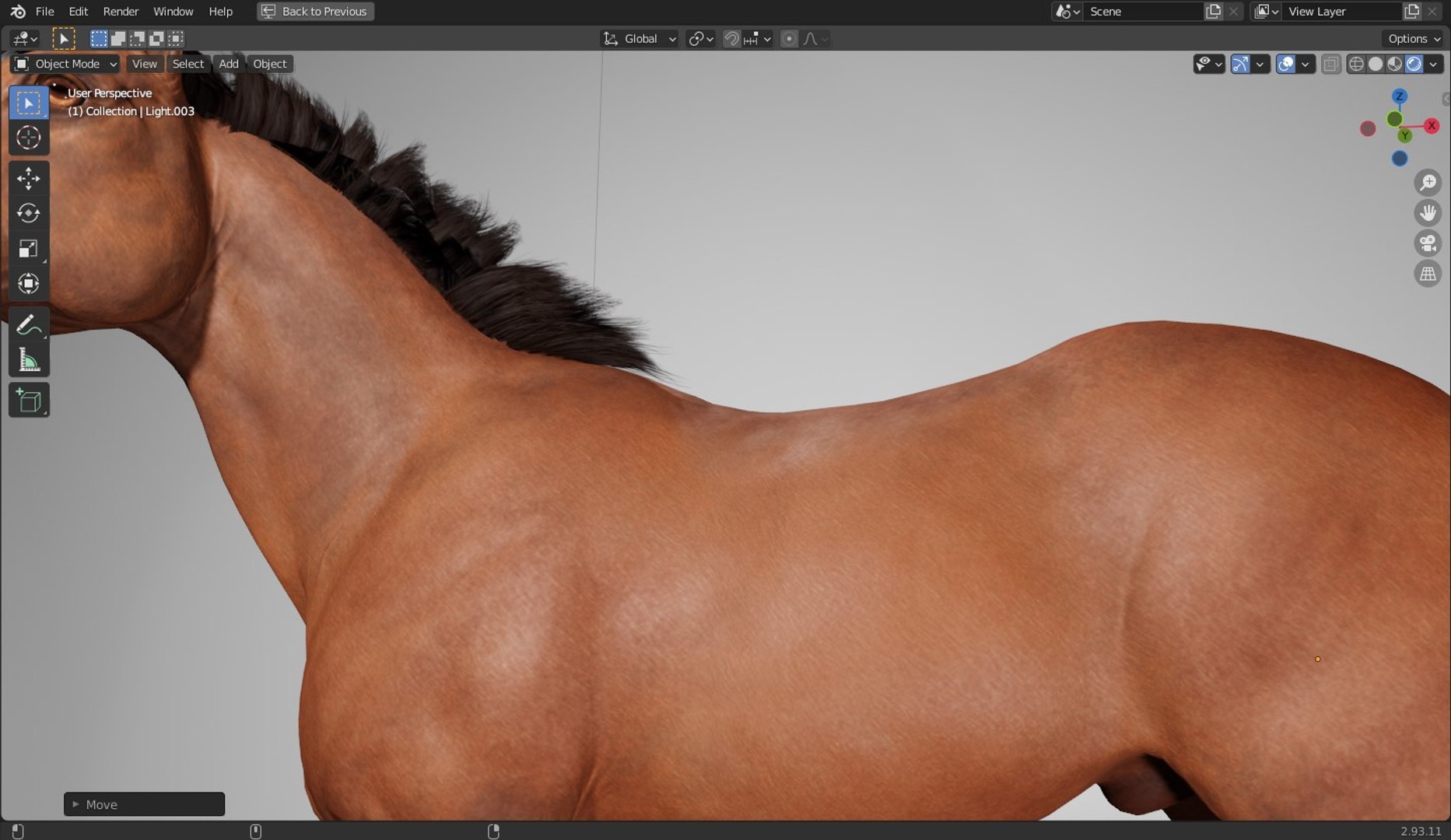Screen dimensions: 1451x840
Task: Toggle viewport gizmos visibility
Action: (x=1240, y=64)
